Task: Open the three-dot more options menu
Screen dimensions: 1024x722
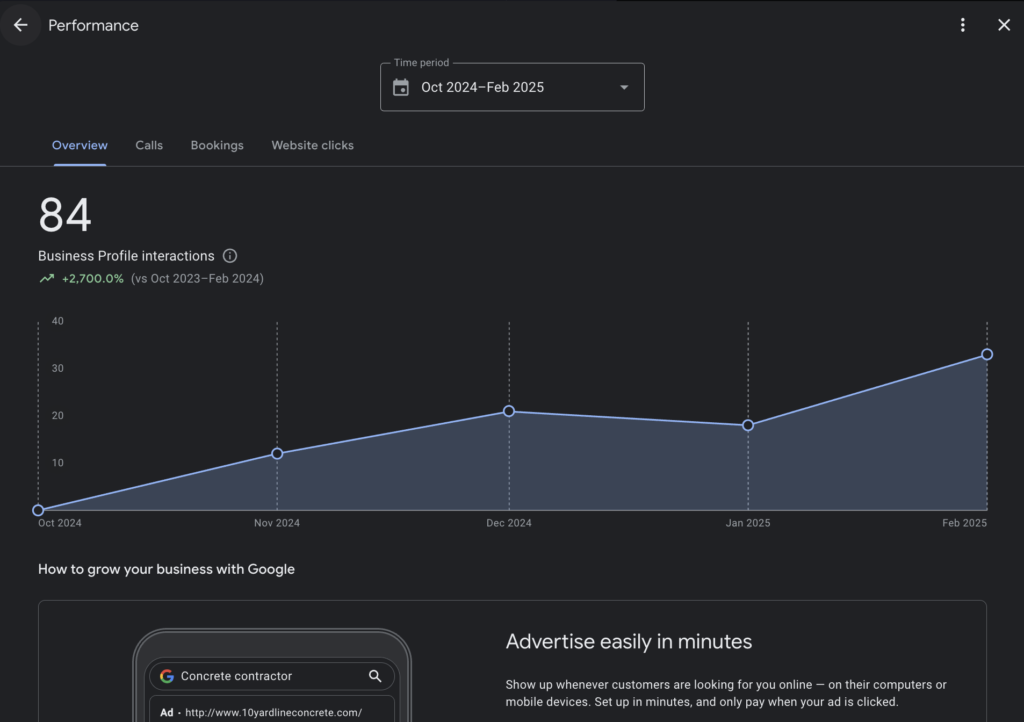Action: coord(963,25)
